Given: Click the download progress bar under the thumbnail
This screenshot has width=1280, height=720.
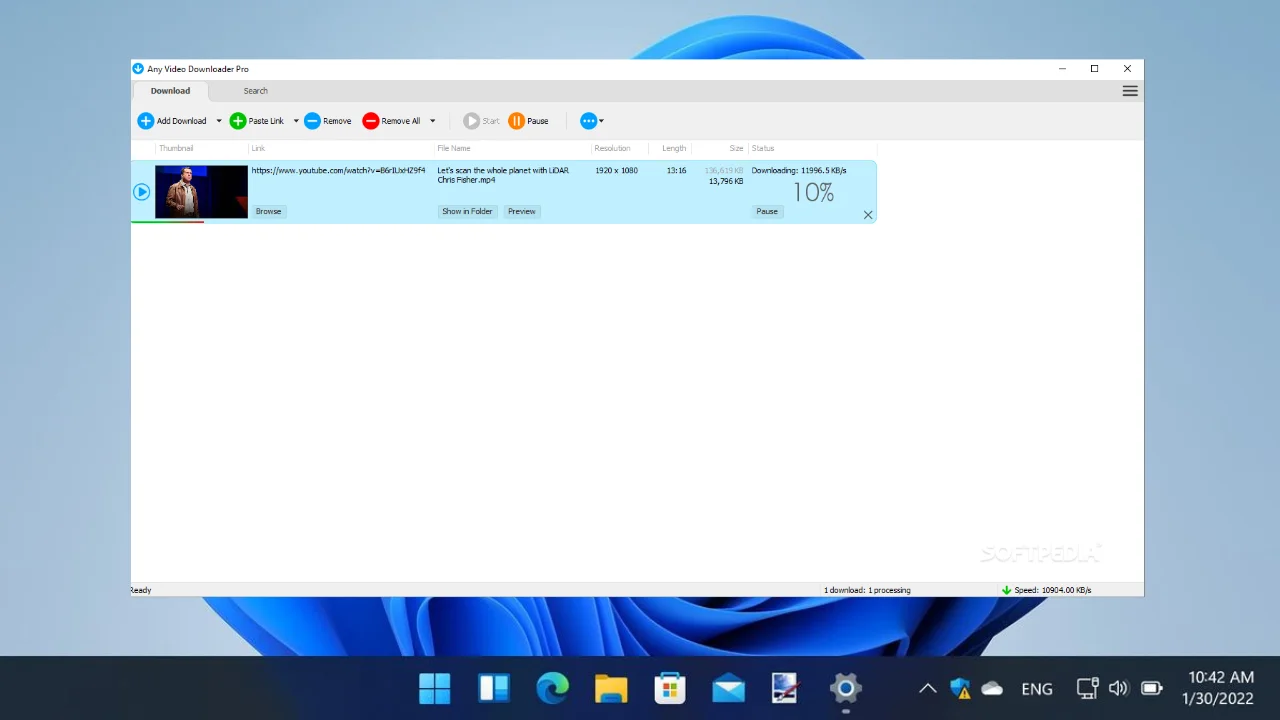Looking at the screenshot, I should click(x=168, y=222).
